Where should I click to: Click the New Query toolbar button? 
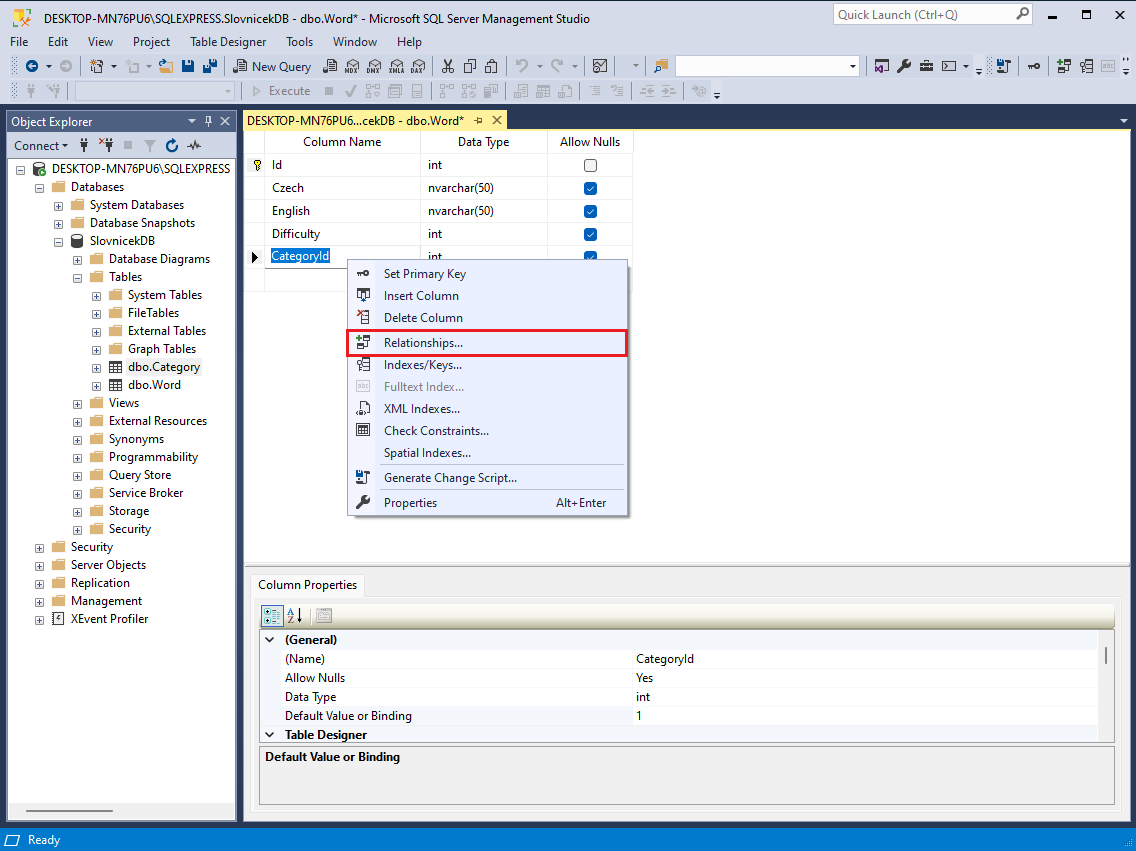272,66
